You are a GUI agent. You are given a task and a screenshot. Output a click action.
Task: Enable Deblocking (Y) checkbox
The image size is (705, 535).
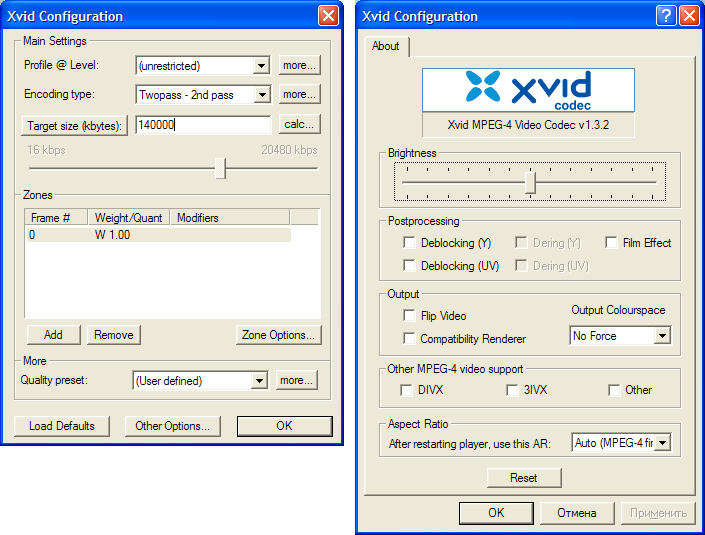tap(409, 243)
